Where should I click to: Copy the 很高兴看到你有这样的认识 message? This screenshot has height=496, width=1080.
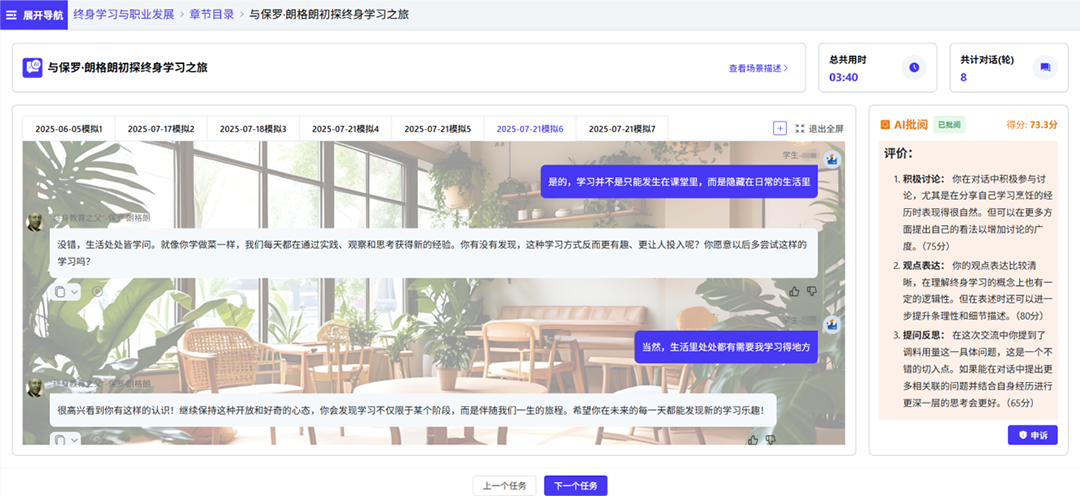[x=60, y=440]
